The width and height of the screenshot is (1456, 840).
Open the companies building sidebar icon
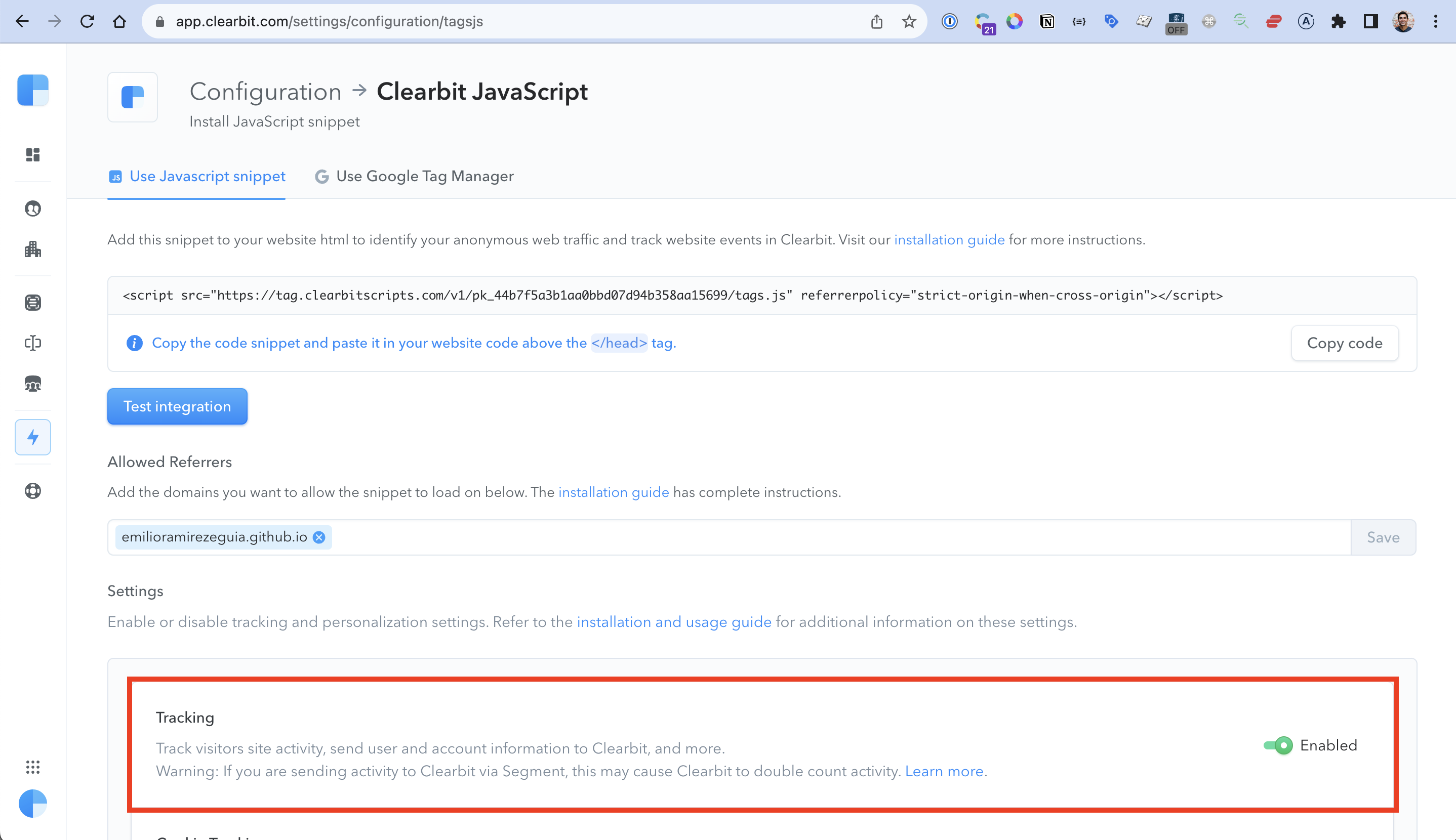coord(33,249)
